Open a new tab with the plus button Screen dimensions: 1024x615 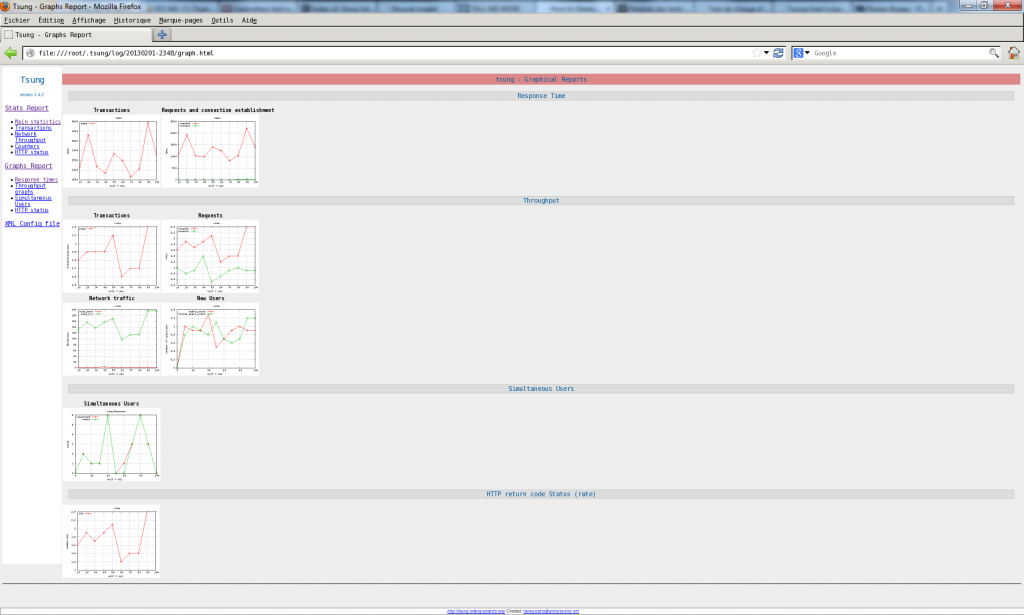(x=162, y=35)
